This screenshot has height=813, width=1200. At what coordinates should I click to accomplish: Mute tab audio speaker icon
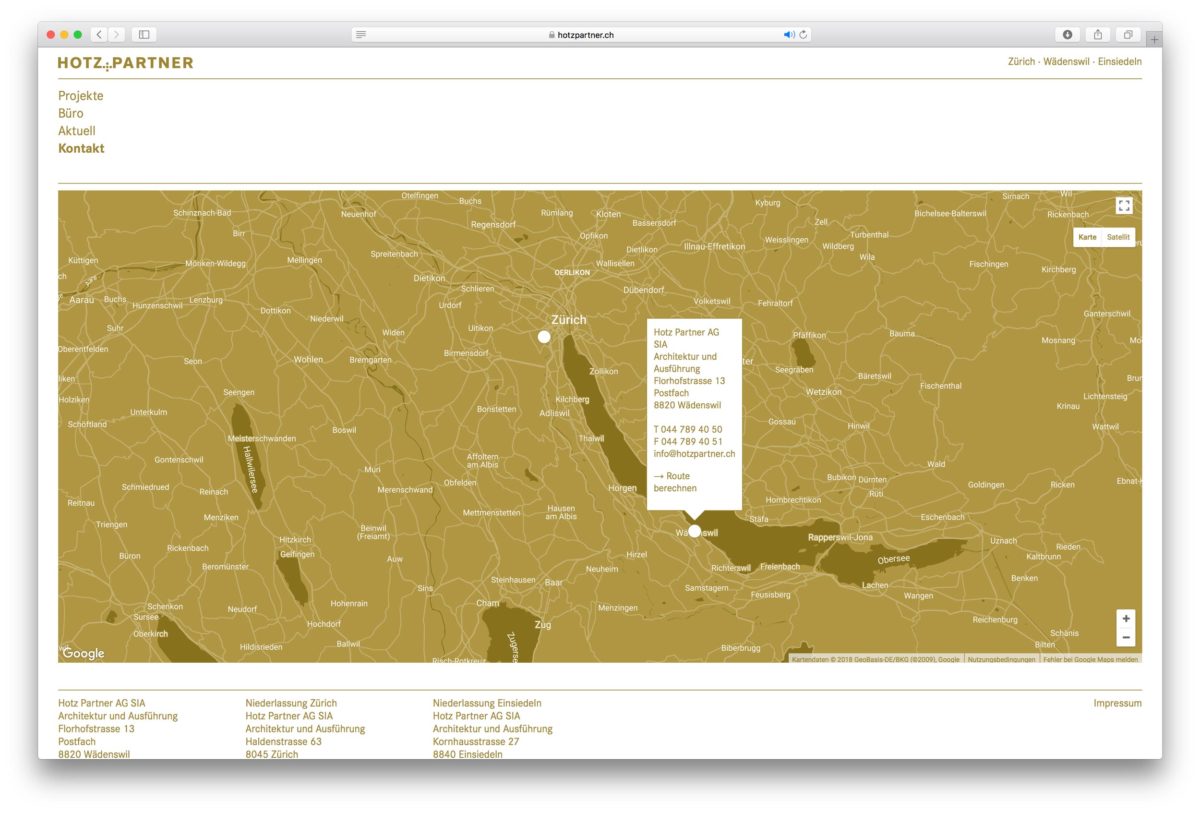pos(789,35)
